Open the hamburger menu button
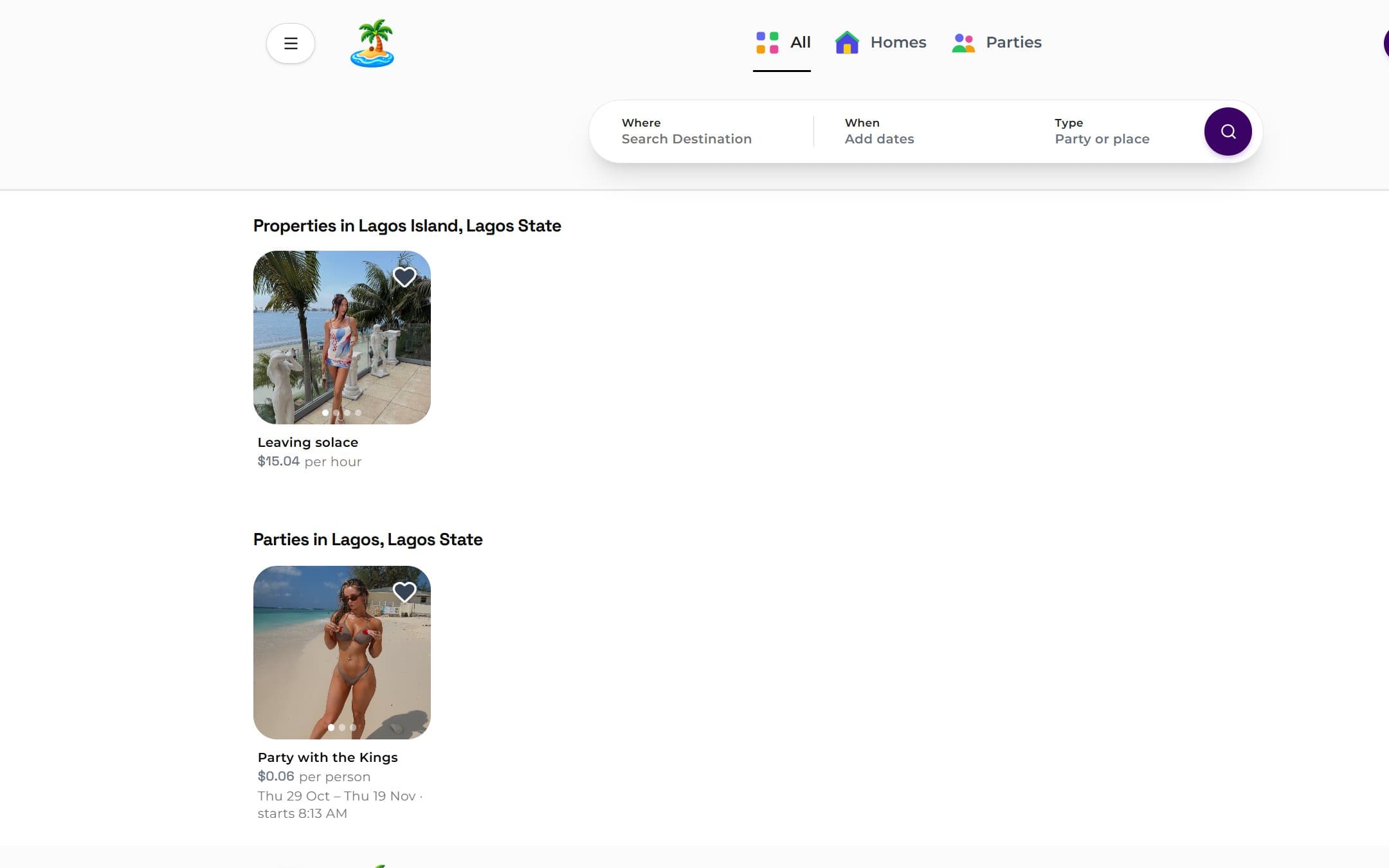 (x=291, y=43)
